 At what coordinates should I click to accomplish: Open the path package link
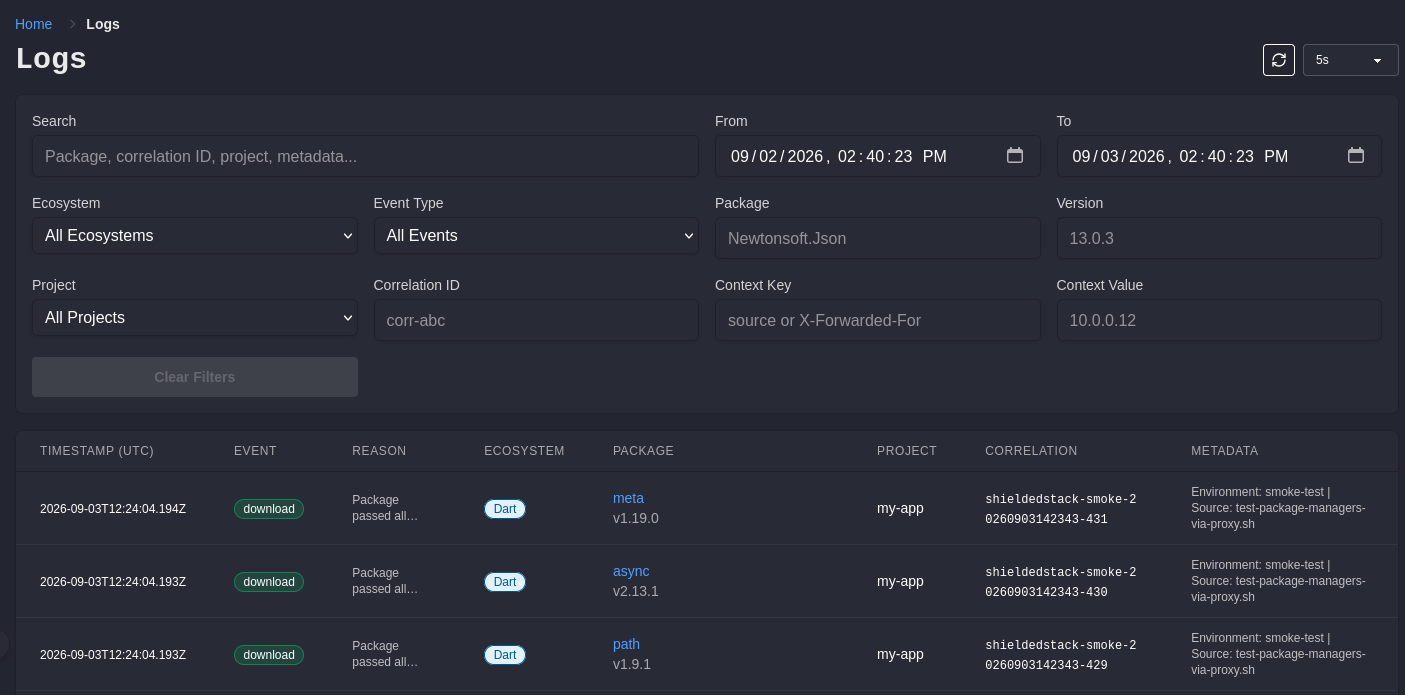coord(626,644)
